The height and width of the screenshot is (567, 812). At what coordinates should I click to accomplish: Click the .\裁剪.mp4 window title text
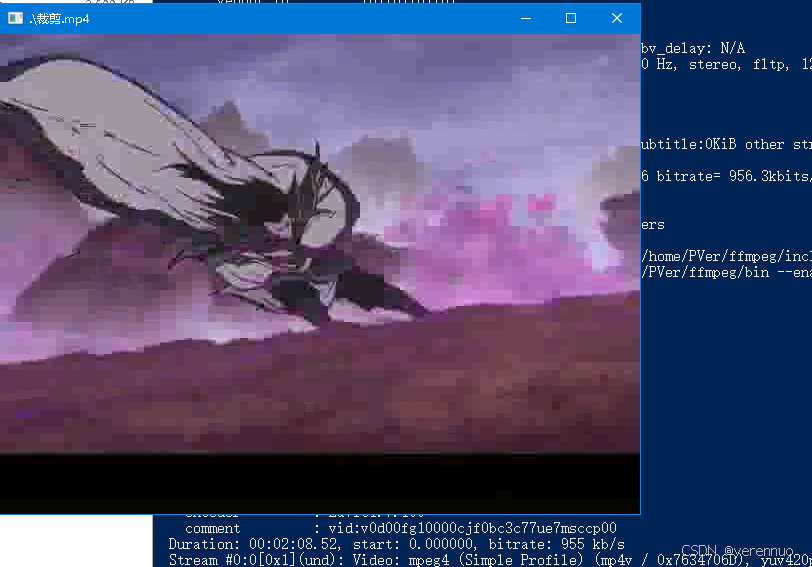60,19
